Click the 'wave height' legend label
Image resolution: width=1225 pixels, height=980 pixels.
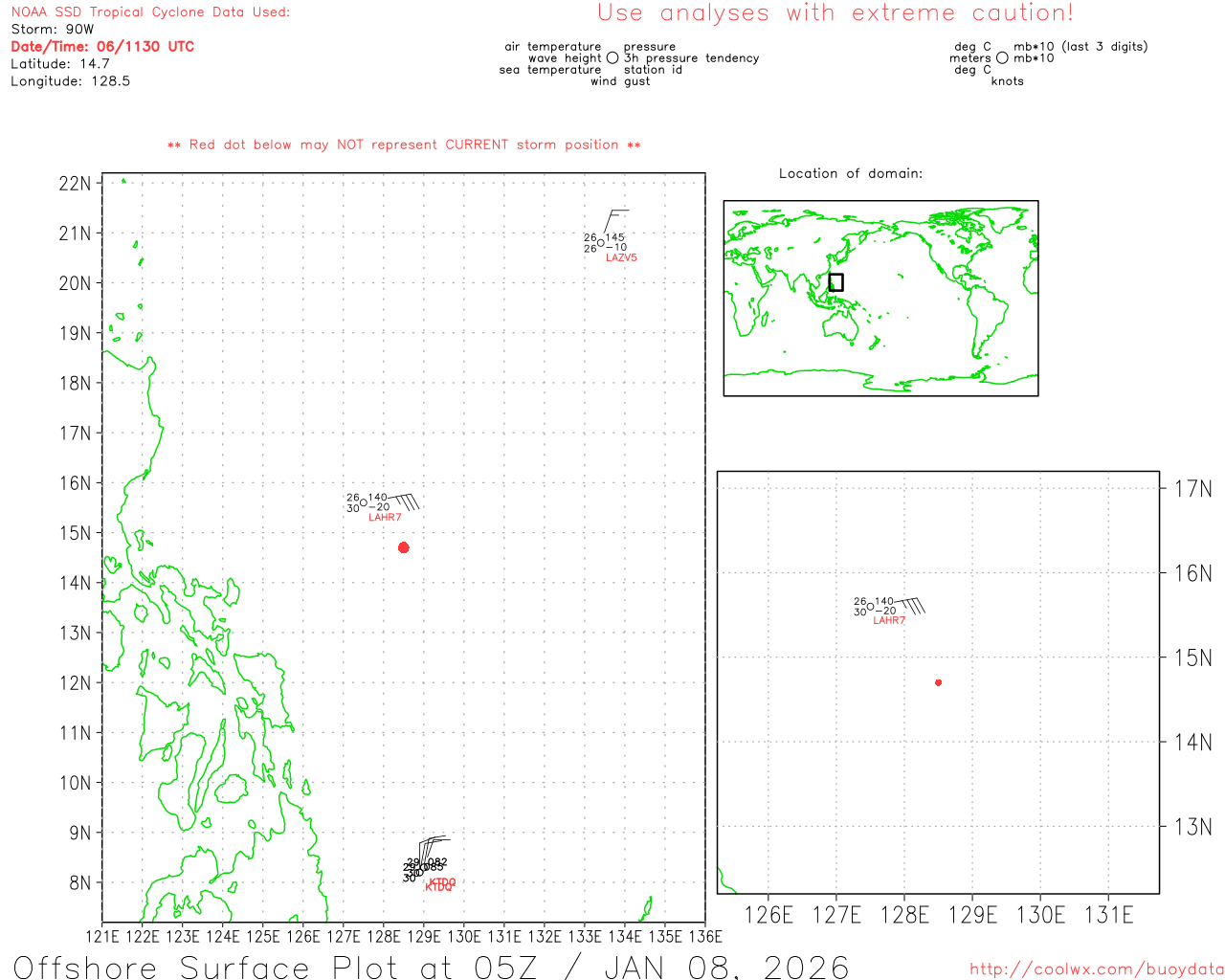point(565,58)
